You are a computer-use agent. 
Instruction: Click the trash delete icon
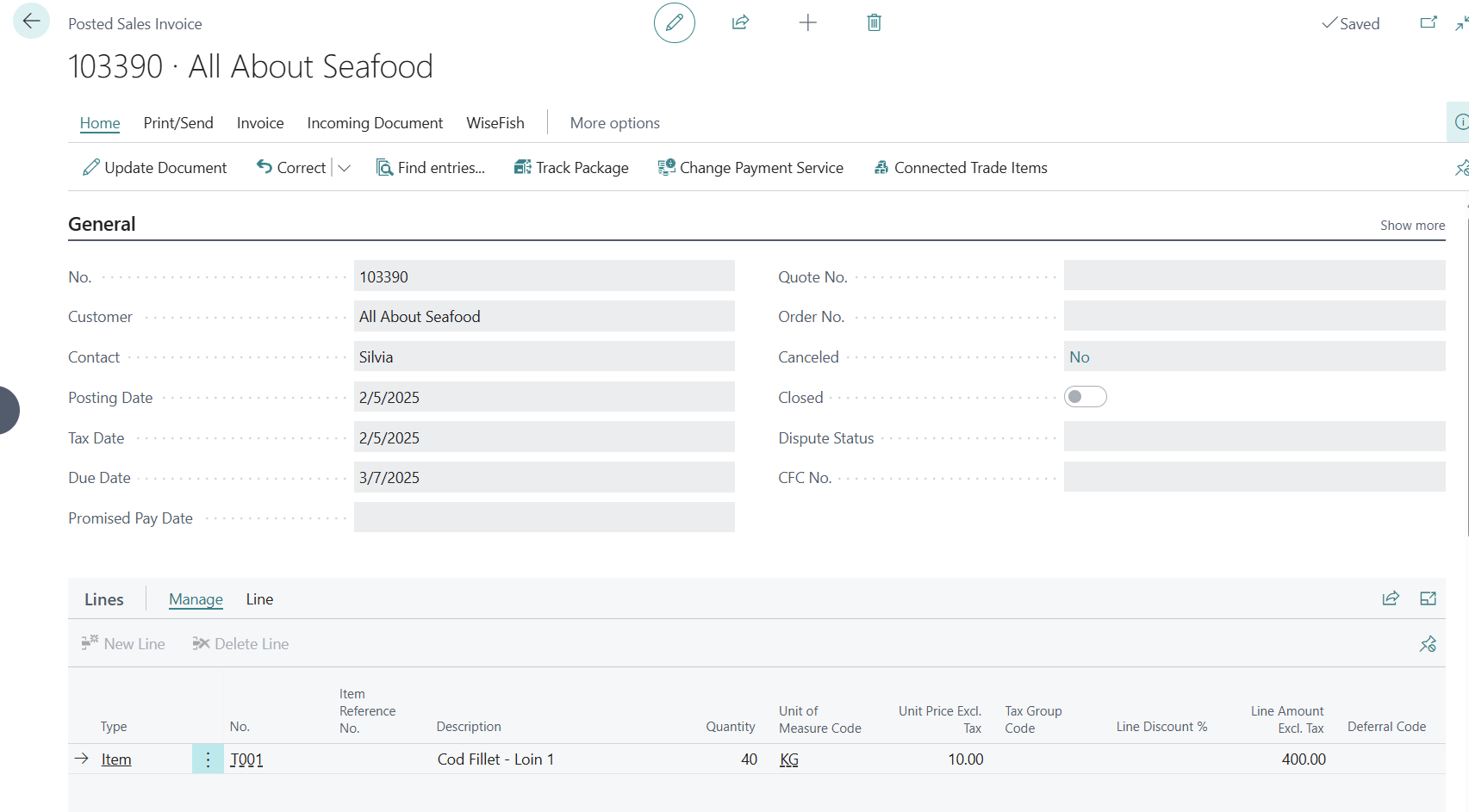click(x=874, y=22)
